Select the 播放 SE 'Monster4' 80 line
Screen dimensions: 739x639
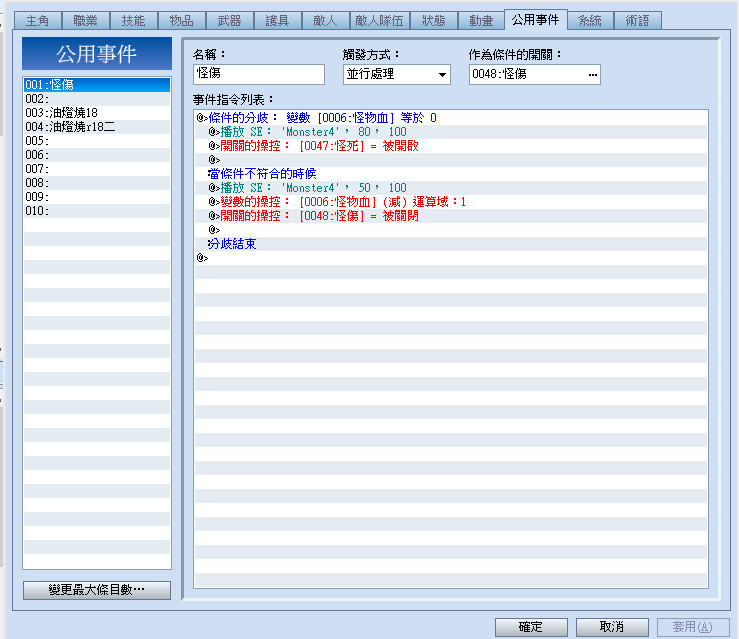coord(451,132)
